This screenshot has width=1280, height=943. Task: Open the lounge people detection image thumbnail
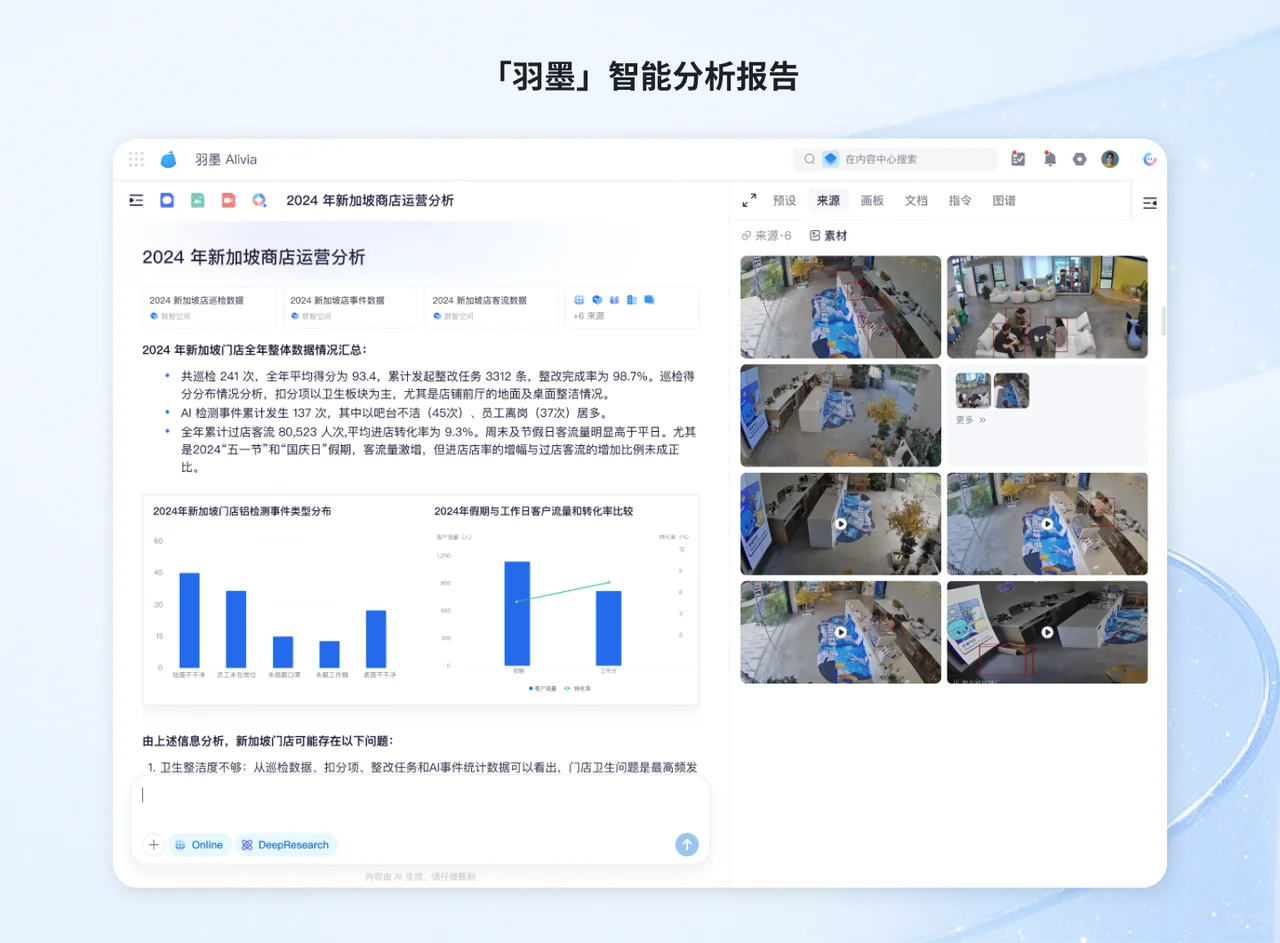[x=1047, y=307]
